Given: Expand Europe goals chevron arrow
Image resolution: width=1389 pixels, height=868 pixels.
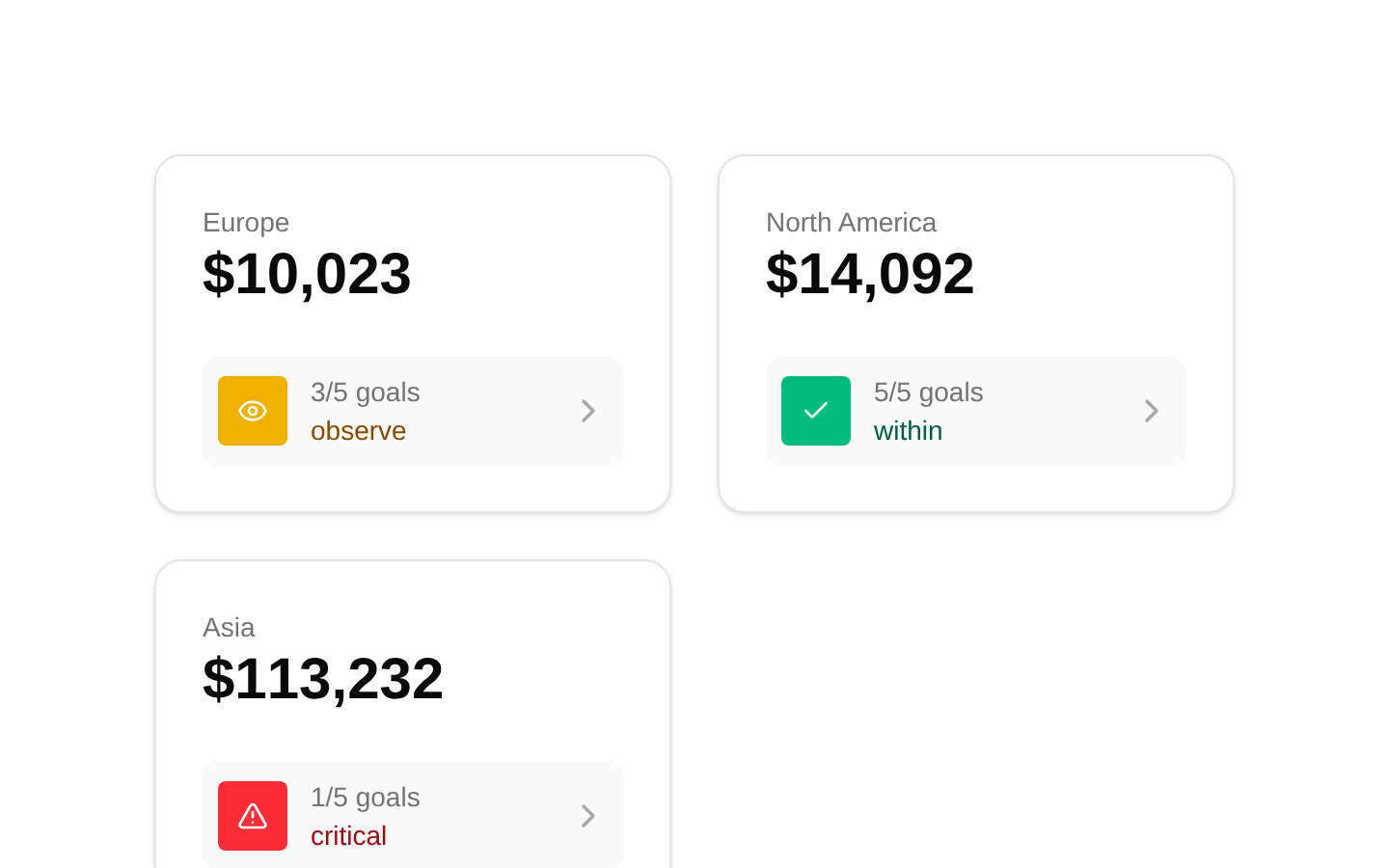Looking at the screenshot, I should click(588, 411).
